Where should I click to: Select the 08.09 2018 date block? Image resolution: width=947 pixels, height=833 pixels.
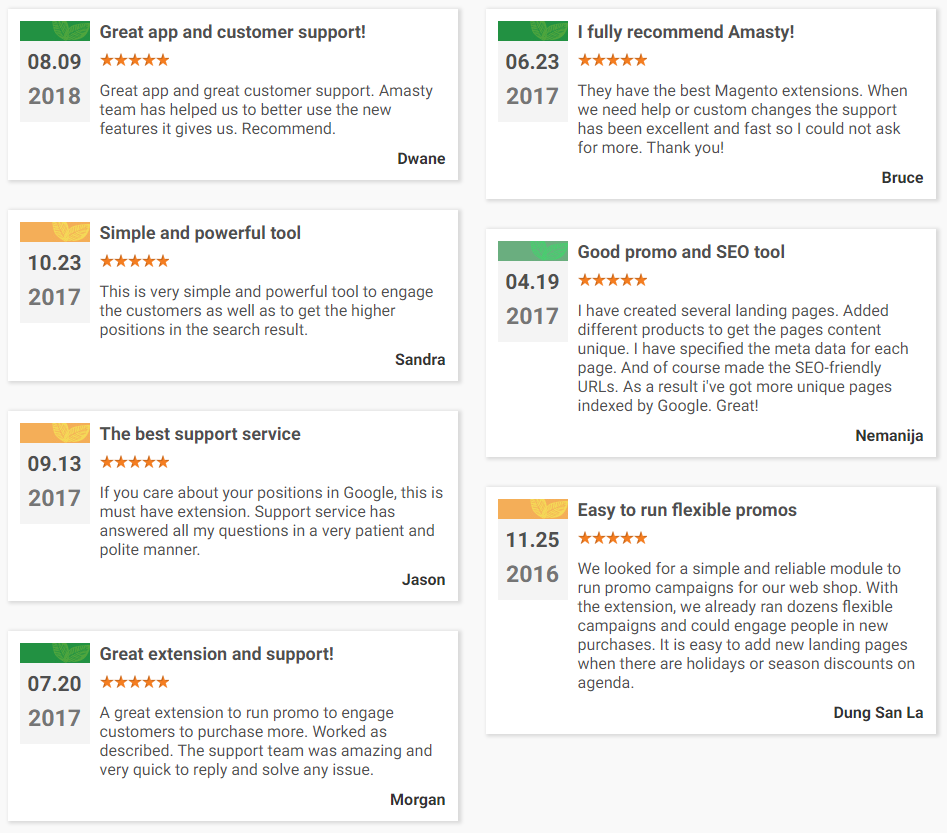point(54,79)
